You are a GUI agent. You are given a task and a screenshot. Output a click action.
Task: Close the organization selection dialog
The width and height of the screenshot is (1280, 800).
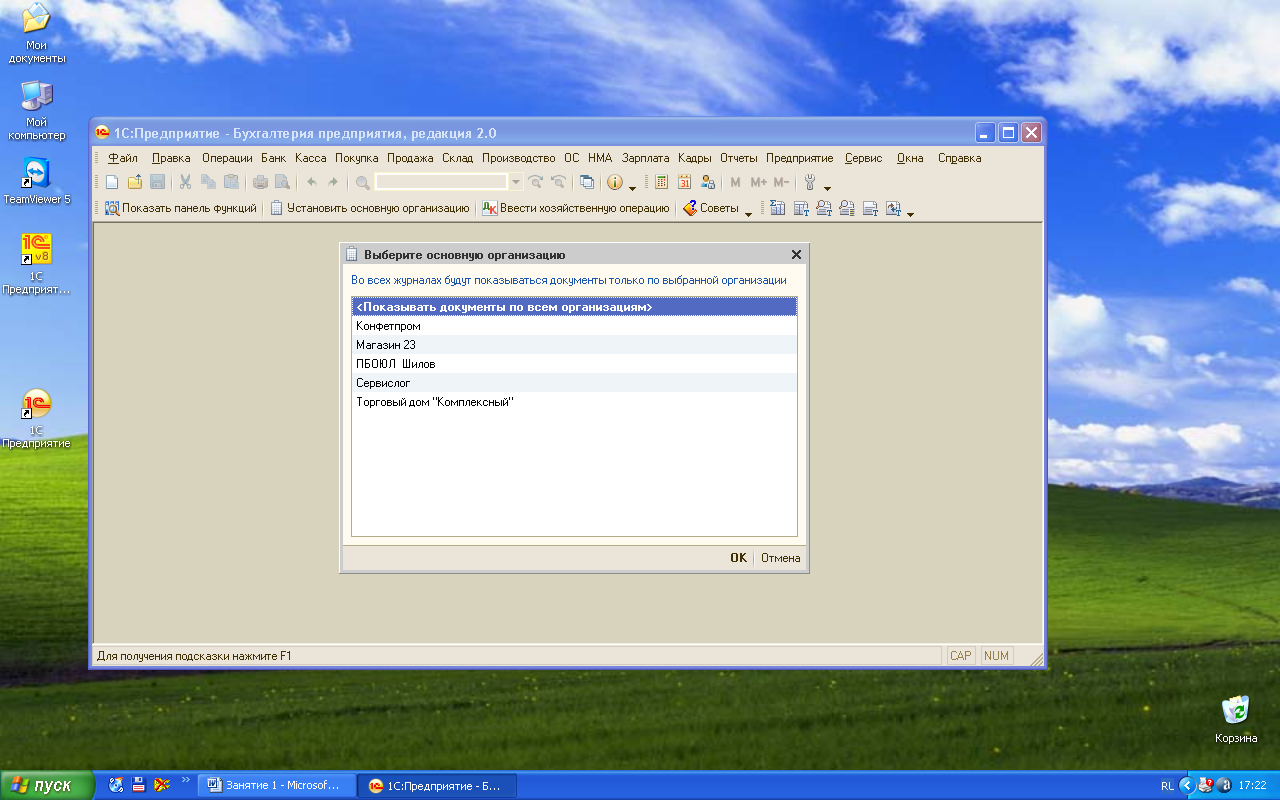tap(796, 255)
